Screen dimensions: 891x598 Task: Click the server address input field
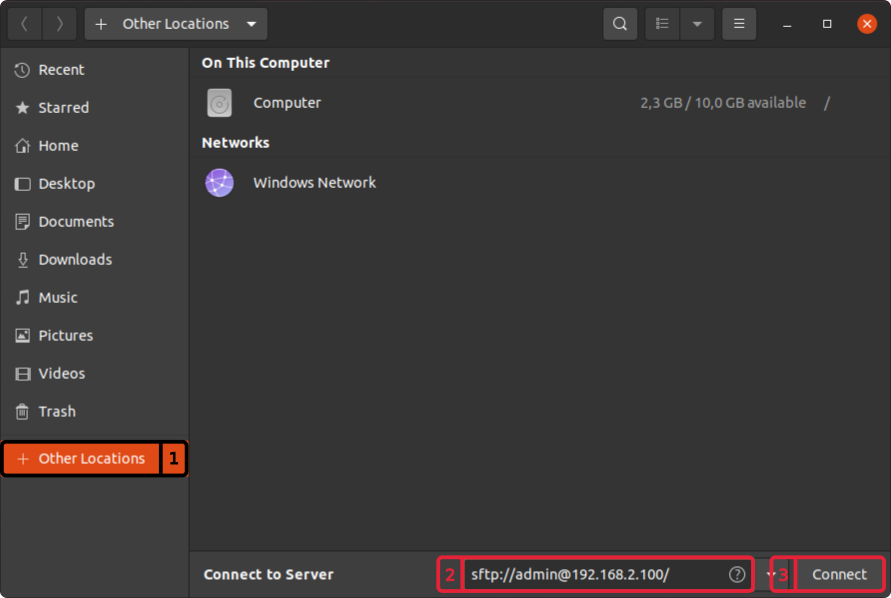(608, 575)
